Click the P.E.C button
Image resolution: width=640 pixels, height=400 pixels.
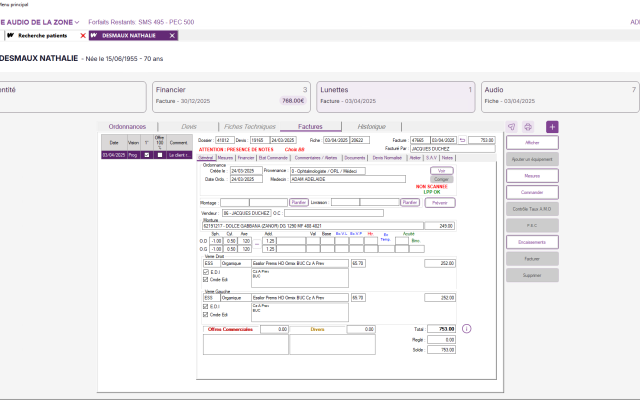click(532, 225)
